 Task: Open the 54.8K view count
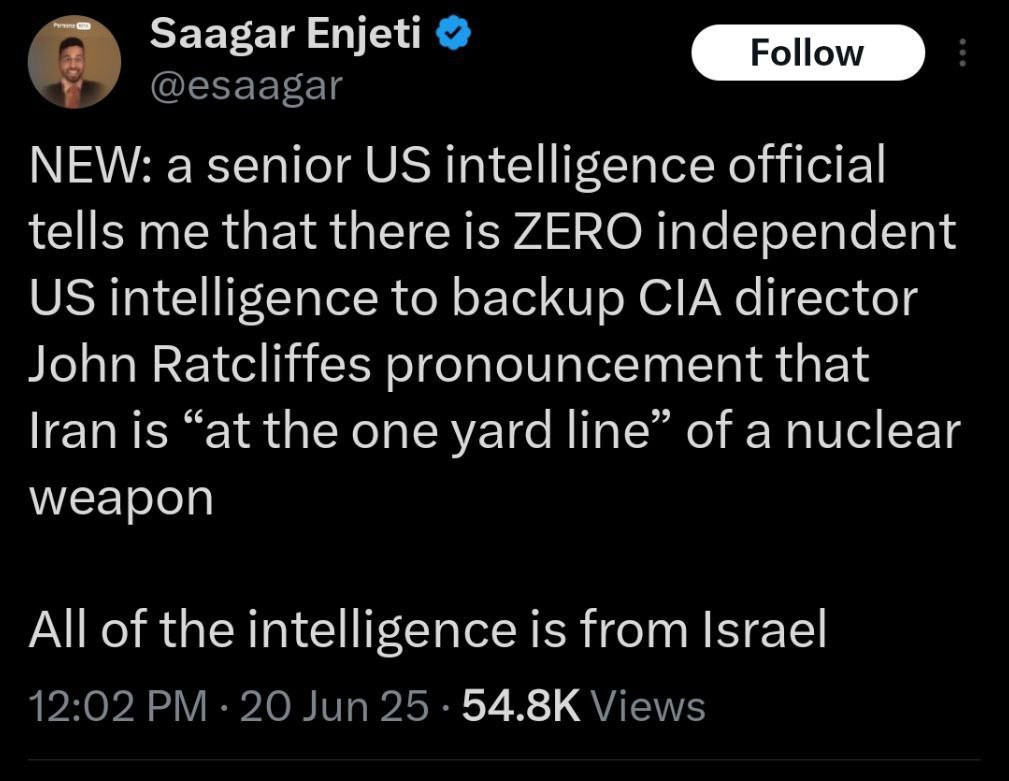521,706
